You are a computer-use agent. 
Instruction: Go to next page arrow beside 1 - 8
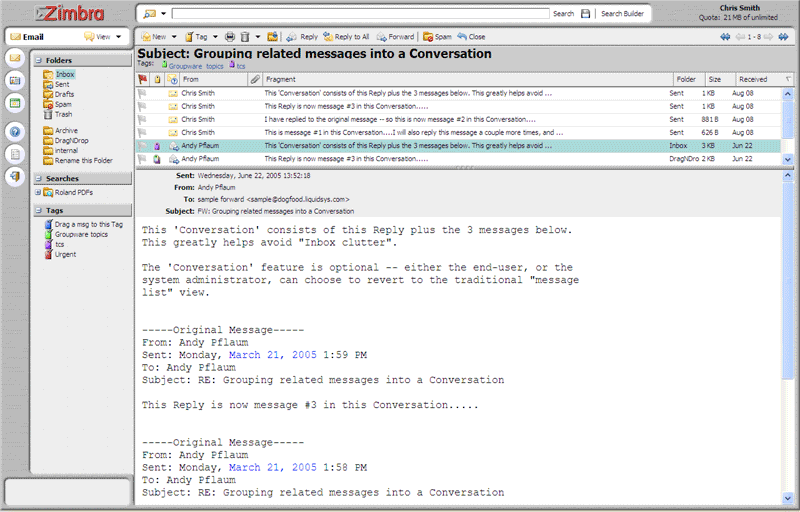coord(768,37)
